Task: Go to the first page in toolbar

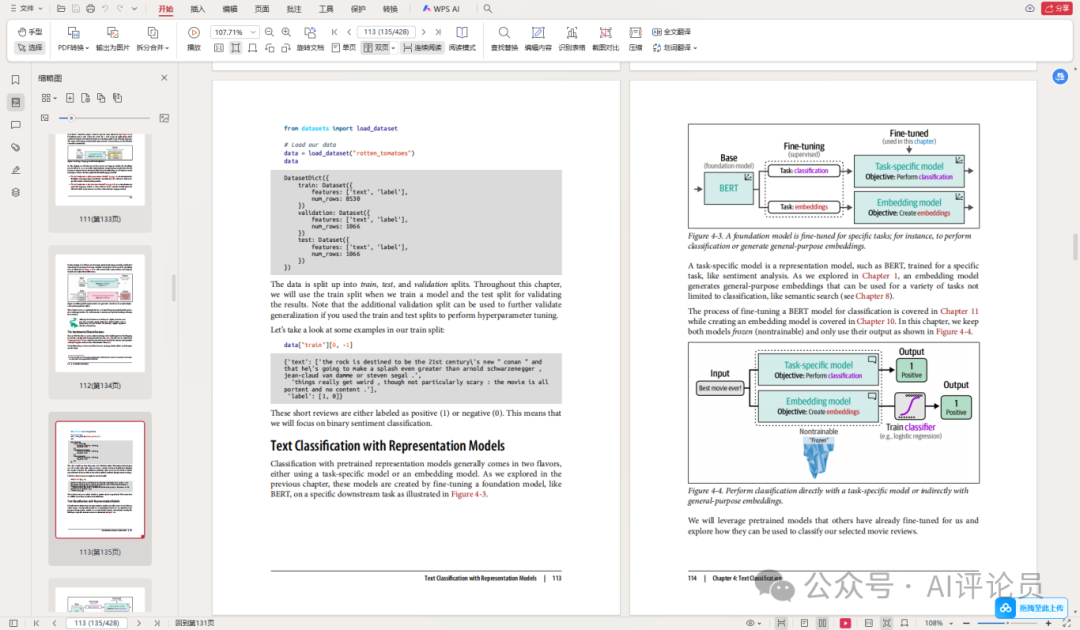Action: pyautogui.click(x=335, y=32)
